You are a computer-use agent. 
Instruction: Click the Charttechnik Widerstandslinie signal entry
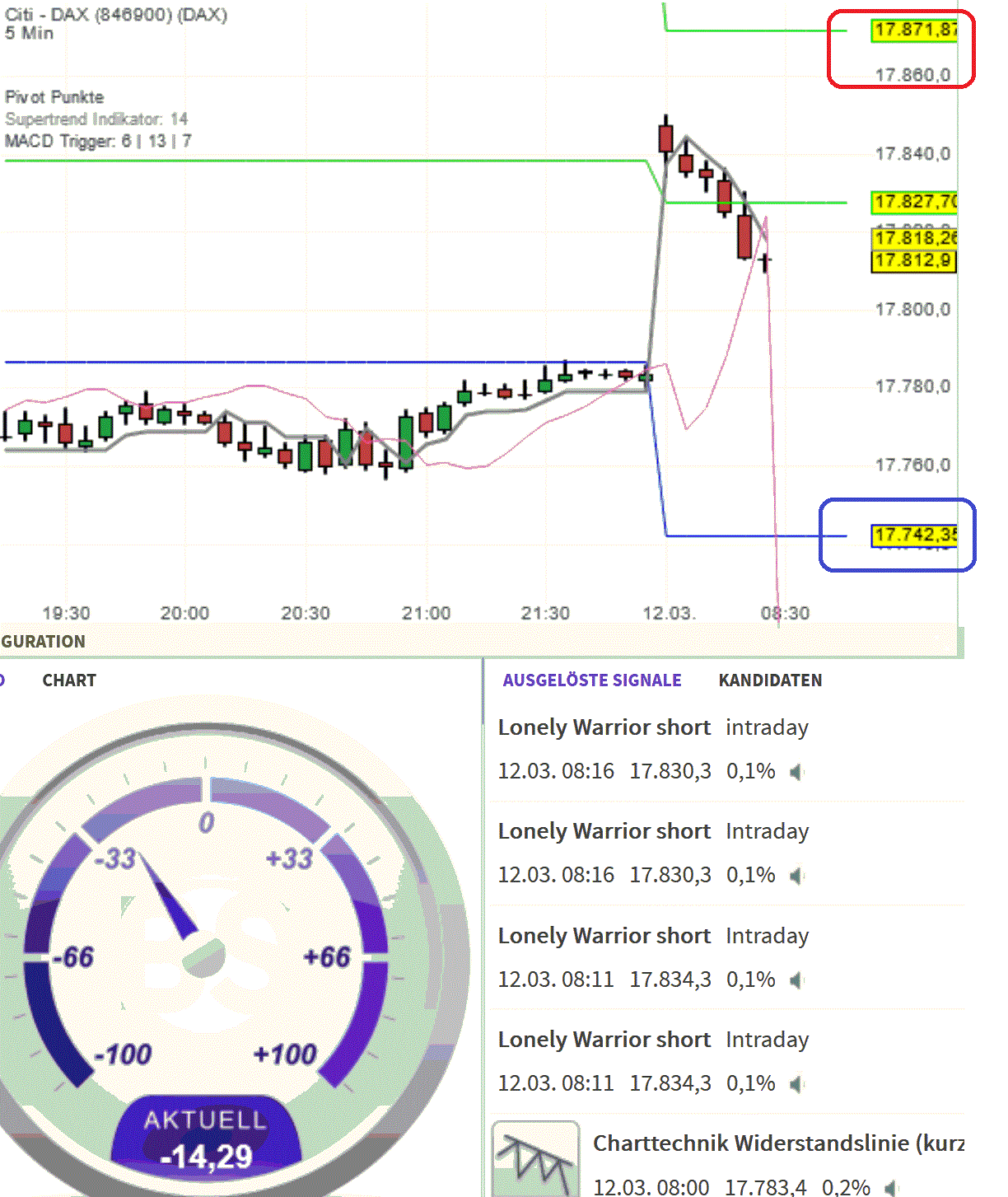click(778, 1143)
